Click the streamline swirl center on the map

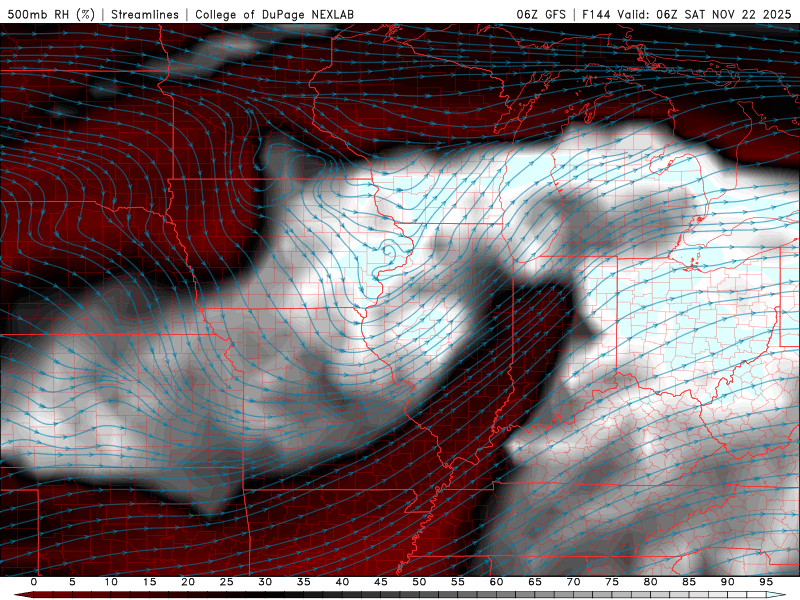coord(390,251)
